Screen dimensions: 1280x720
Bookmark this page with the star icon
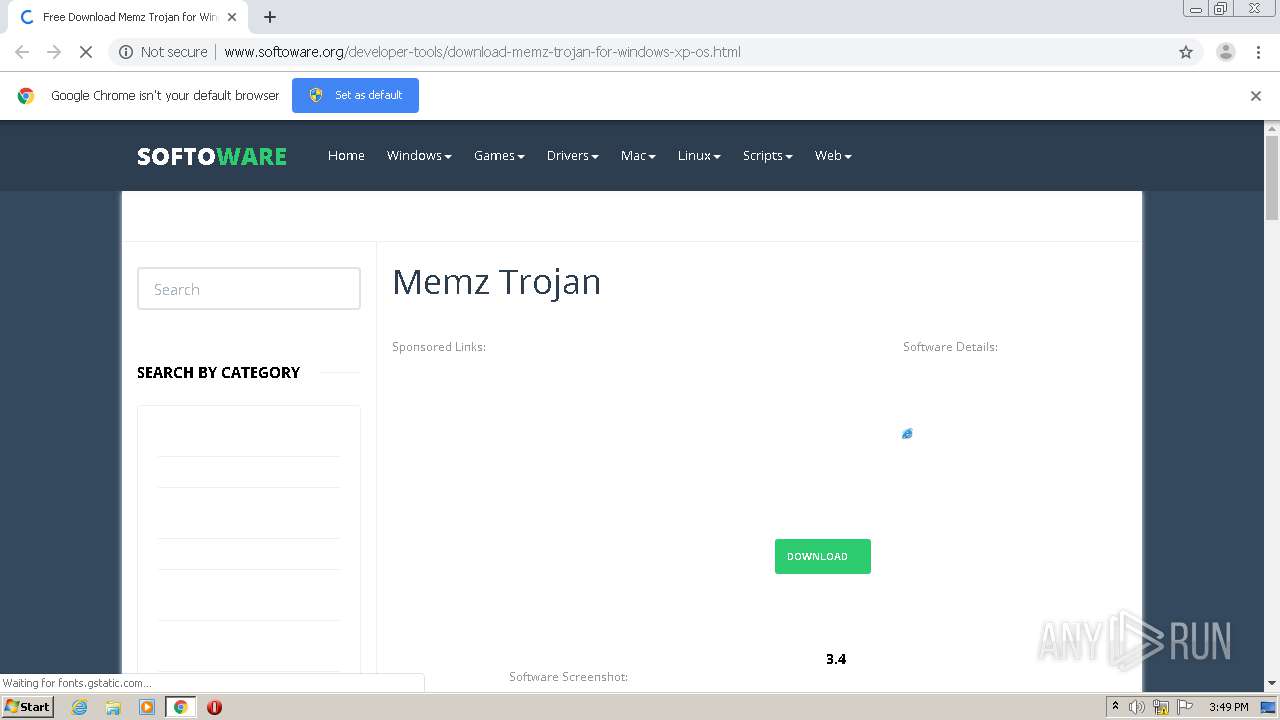(1186, 52)
